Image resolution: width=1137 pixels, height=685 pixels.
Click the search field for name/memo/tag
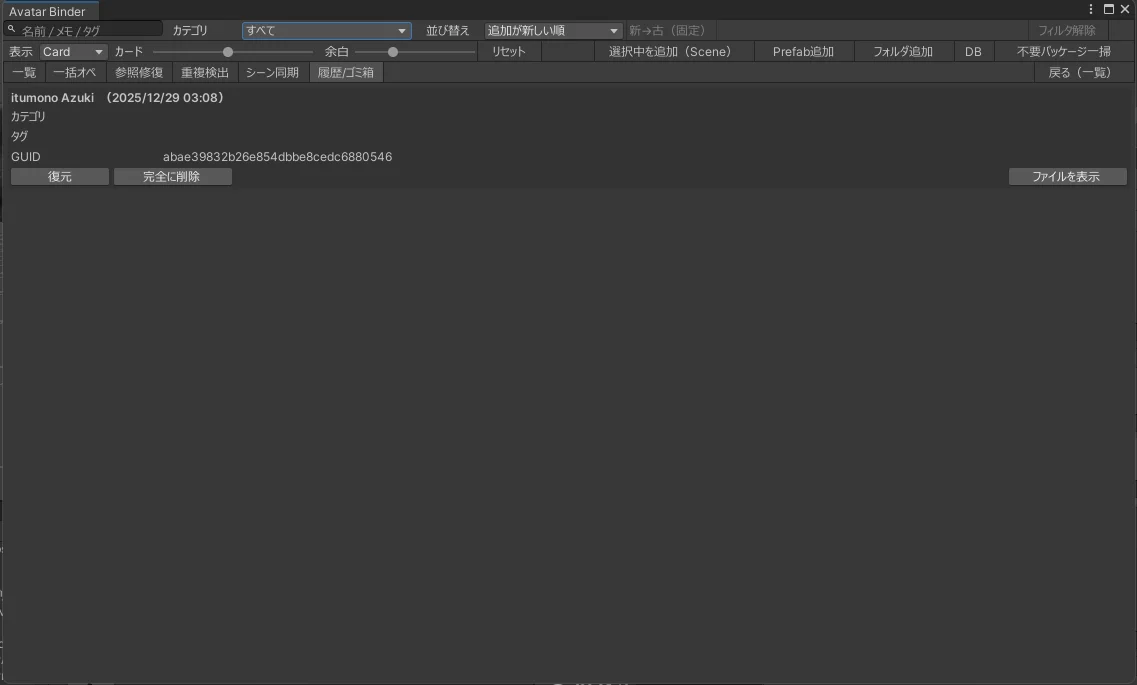(x=88, y=30)
